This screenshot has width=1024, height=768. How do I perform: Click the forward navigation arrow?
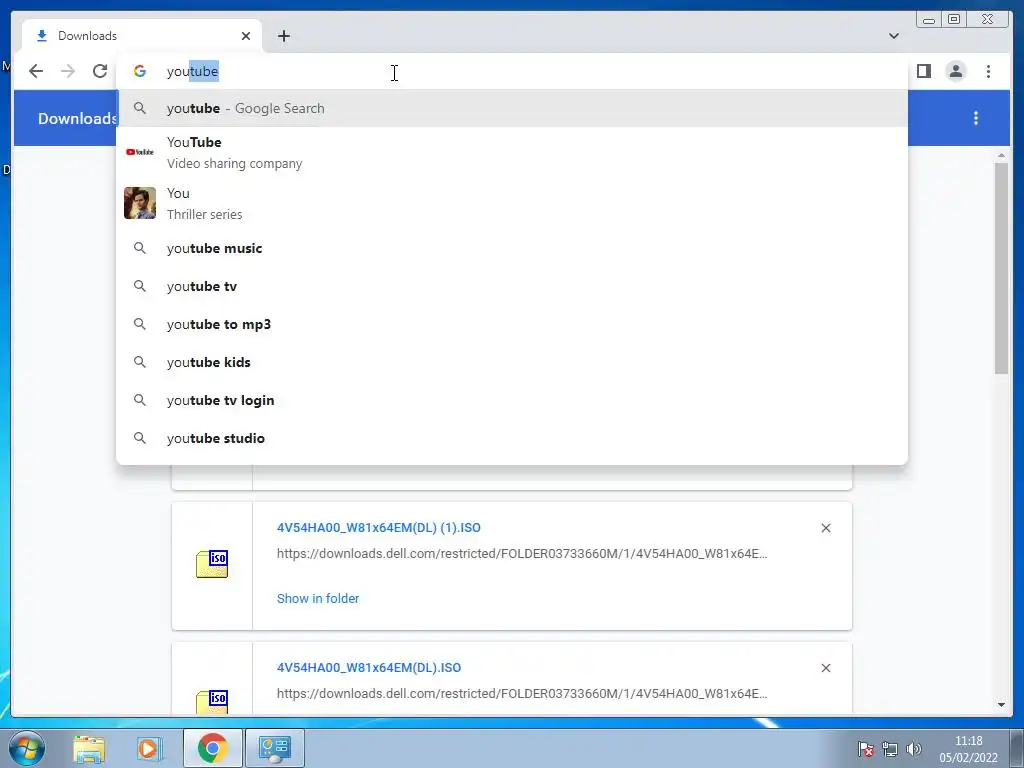pyautogui.click(x=68, y=71)
